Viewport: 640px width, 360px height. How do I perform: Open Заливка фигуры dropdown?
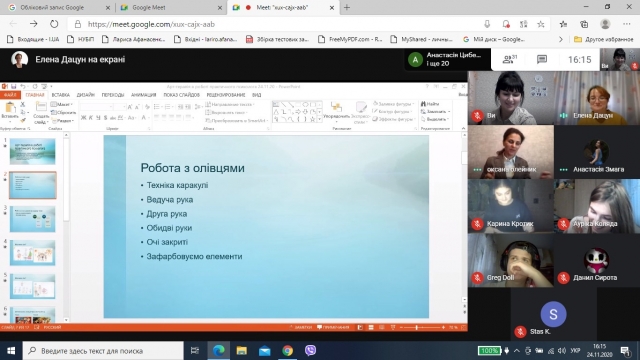393,104
